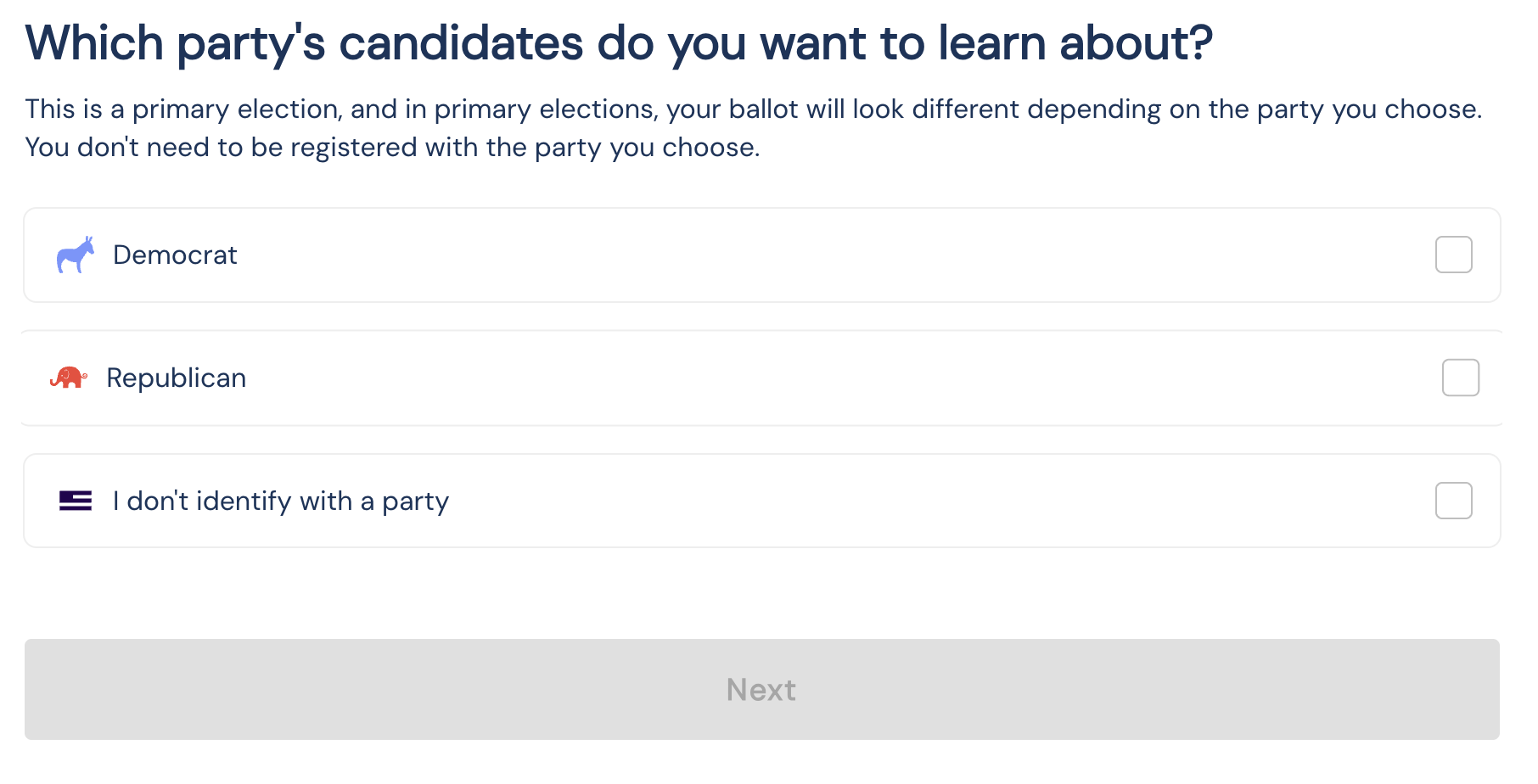The width and height of the screenshot is (1538, 784).
Task: Choose the Republican label text
Action: [x=177, y=378]
